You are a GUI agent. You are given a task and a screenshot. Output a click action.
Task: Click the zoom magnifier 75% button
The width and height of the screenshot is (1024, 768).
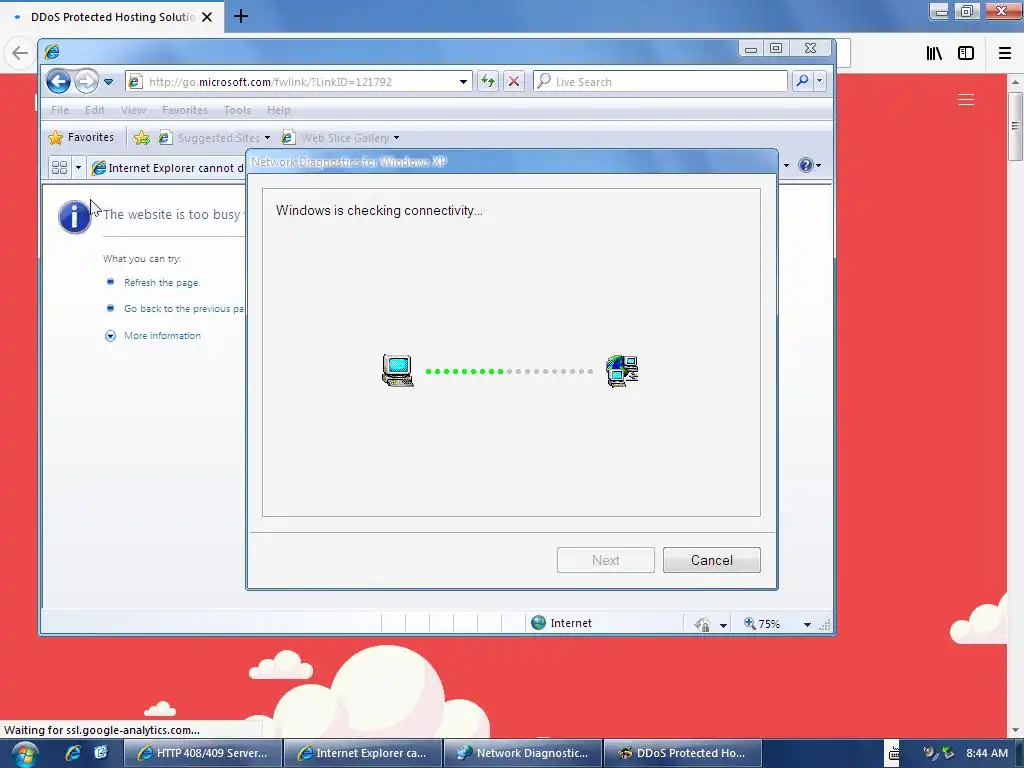tap(762, 624)
